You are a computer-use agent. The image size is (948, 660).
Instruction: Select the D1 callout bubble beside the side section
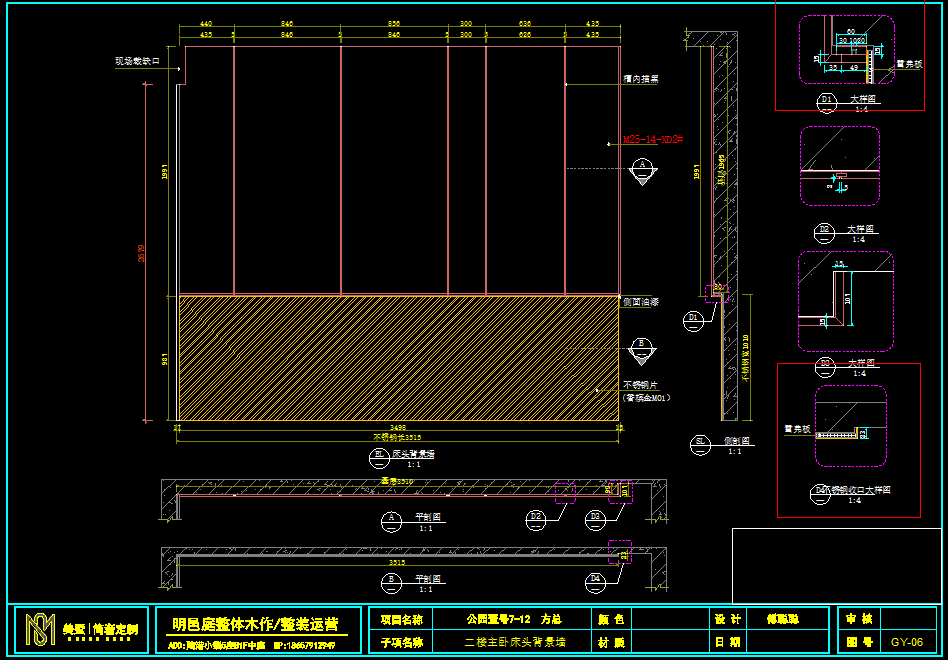695,319
